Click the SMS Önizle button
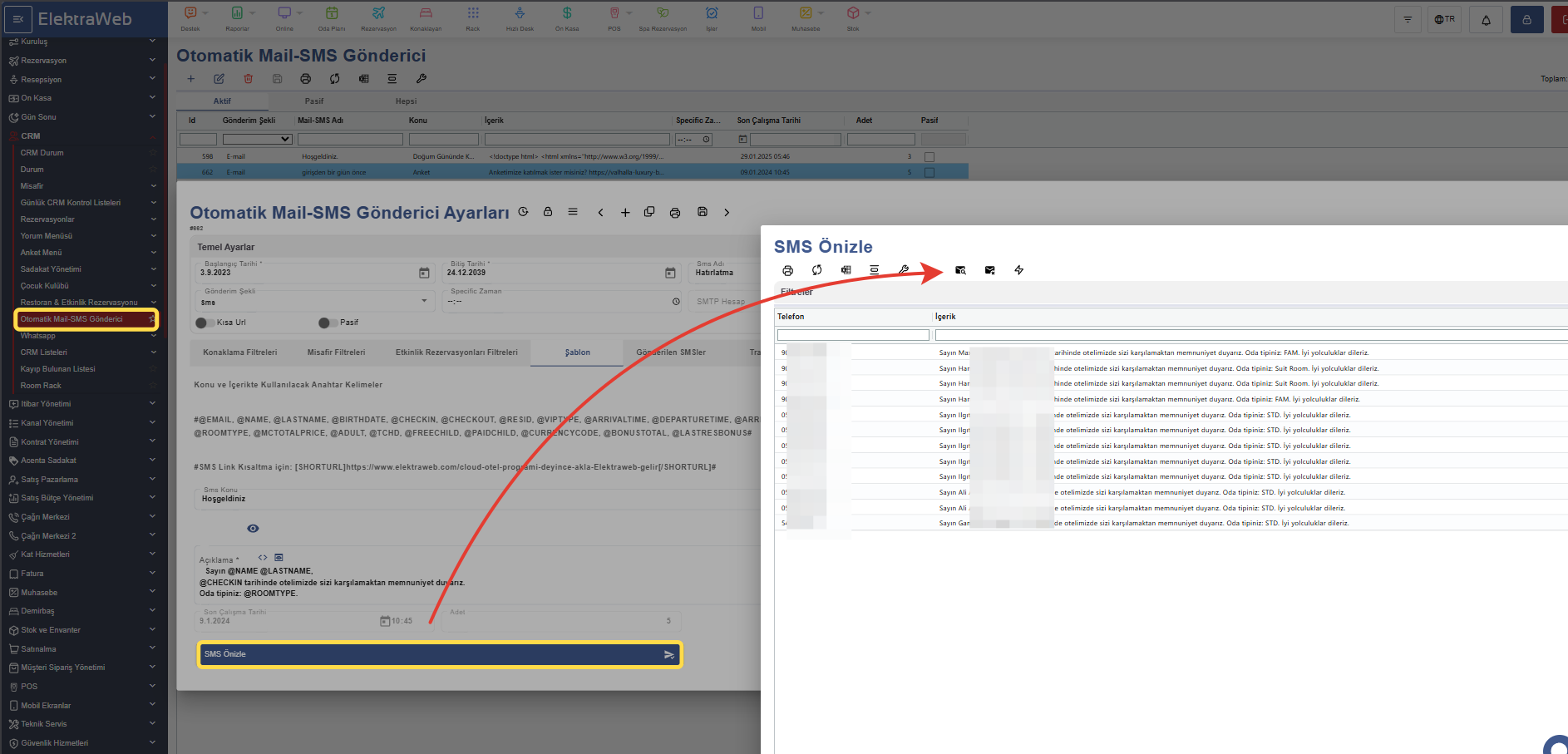Image resolution: width=1568 pixels, height=754 pixels. [x=439, y=654]
